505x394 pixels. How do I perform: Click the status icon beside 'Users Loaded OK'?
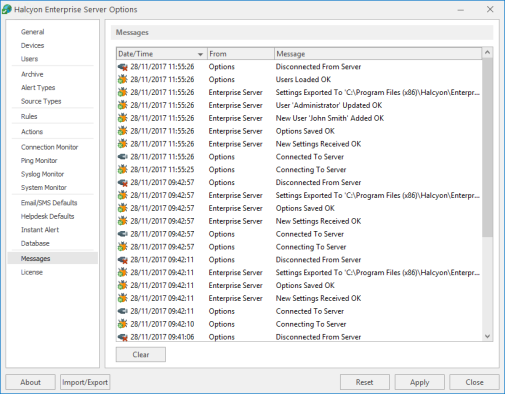pos(123,79)
